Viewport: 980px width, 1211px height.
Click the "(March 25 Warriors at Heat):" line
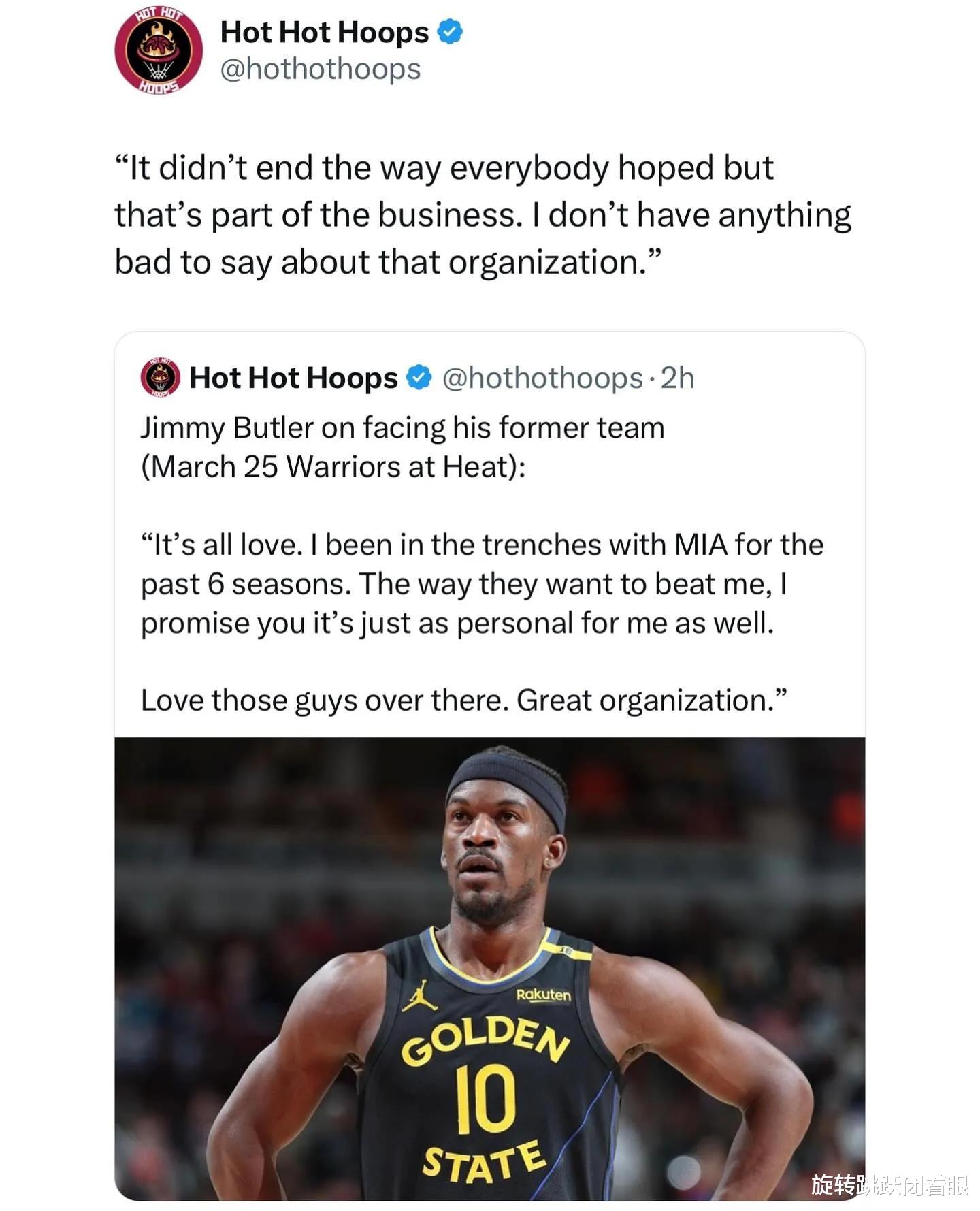click(x=333, y=468)
